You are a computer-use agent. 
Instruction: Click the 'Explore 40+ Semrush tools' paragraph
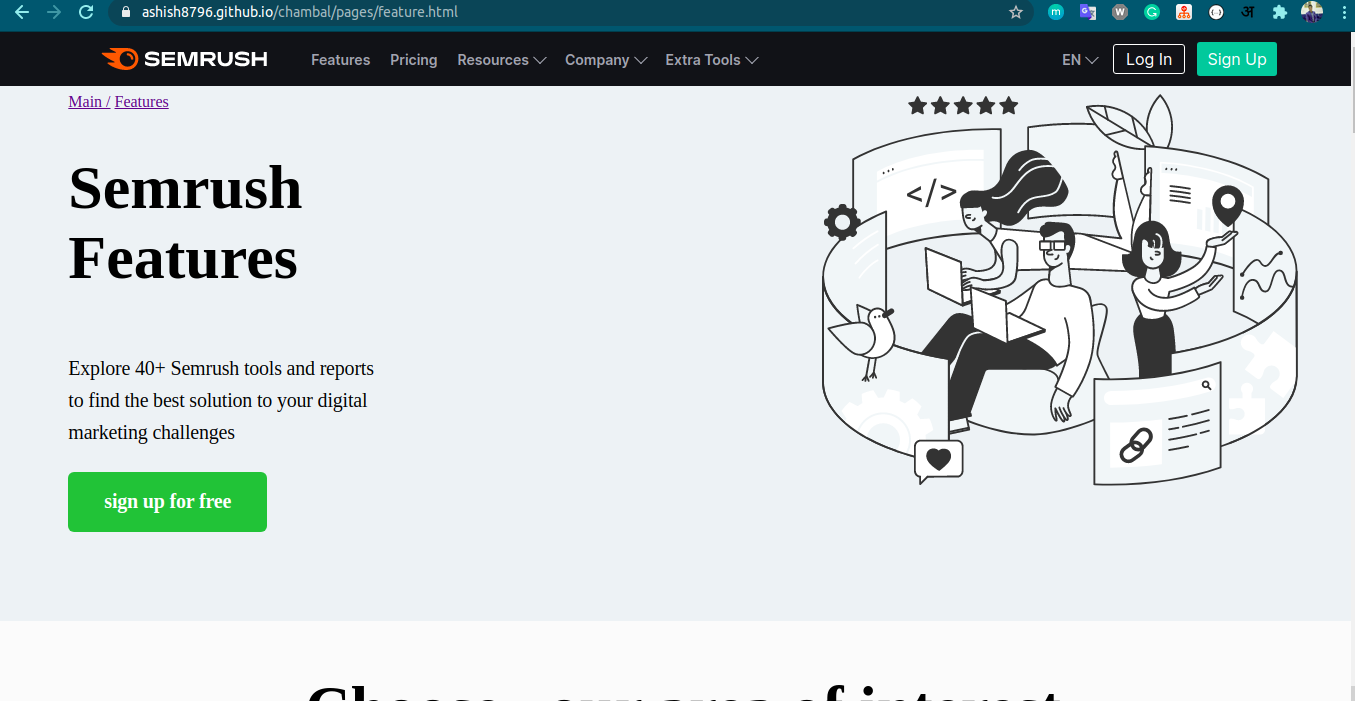point(221,400)
